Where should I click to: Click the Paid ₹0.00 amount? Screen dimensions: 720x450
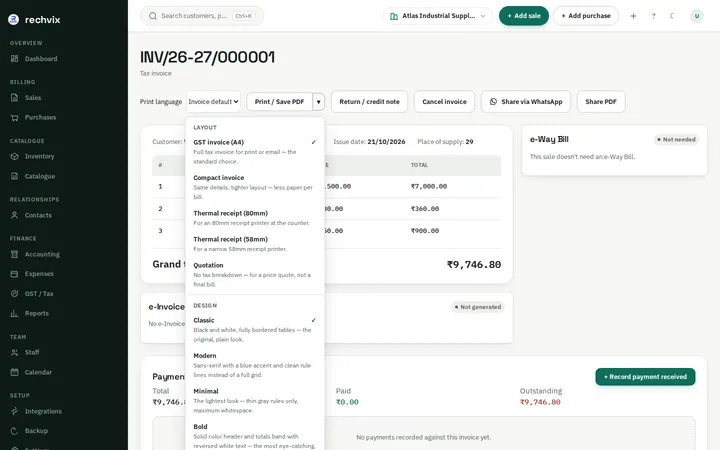click(x=347, y=402)
